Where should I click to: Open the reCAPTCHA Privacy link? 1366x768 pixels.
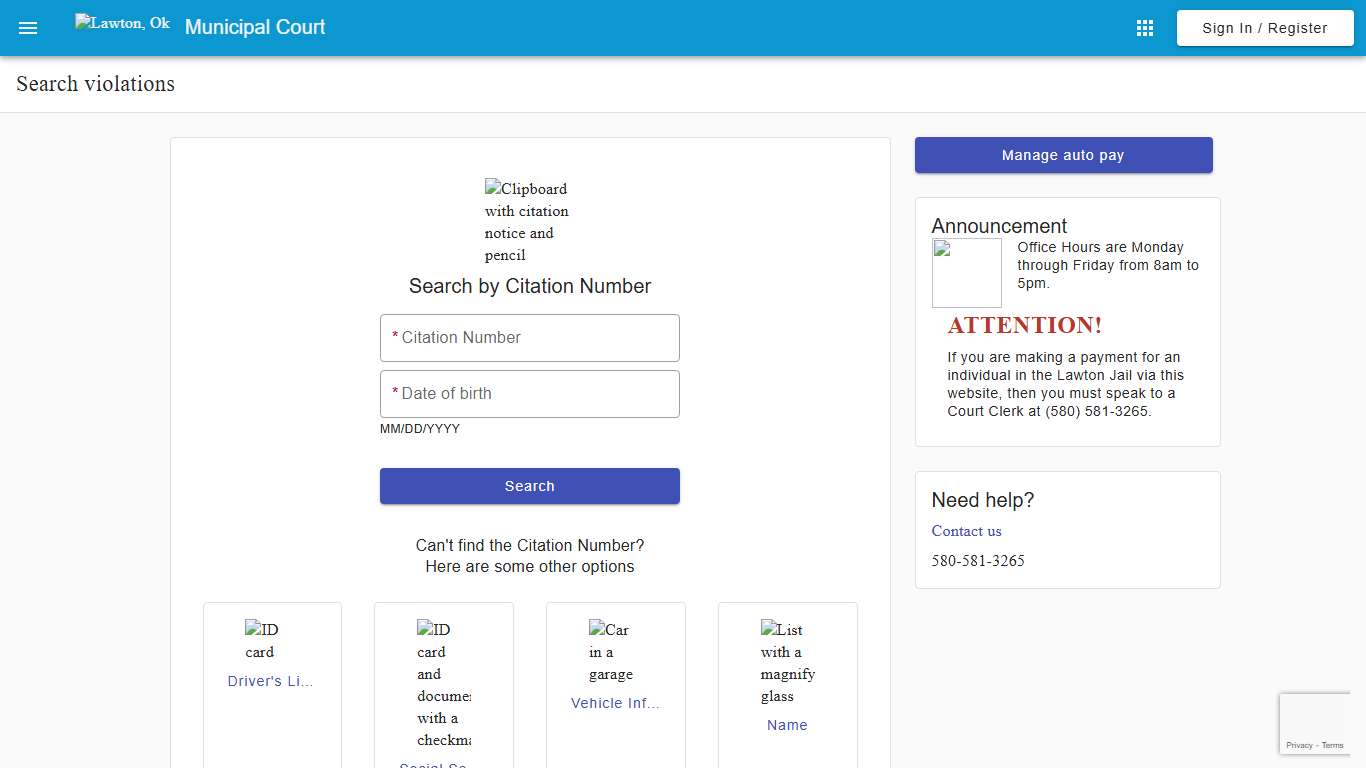(1299, 745)
